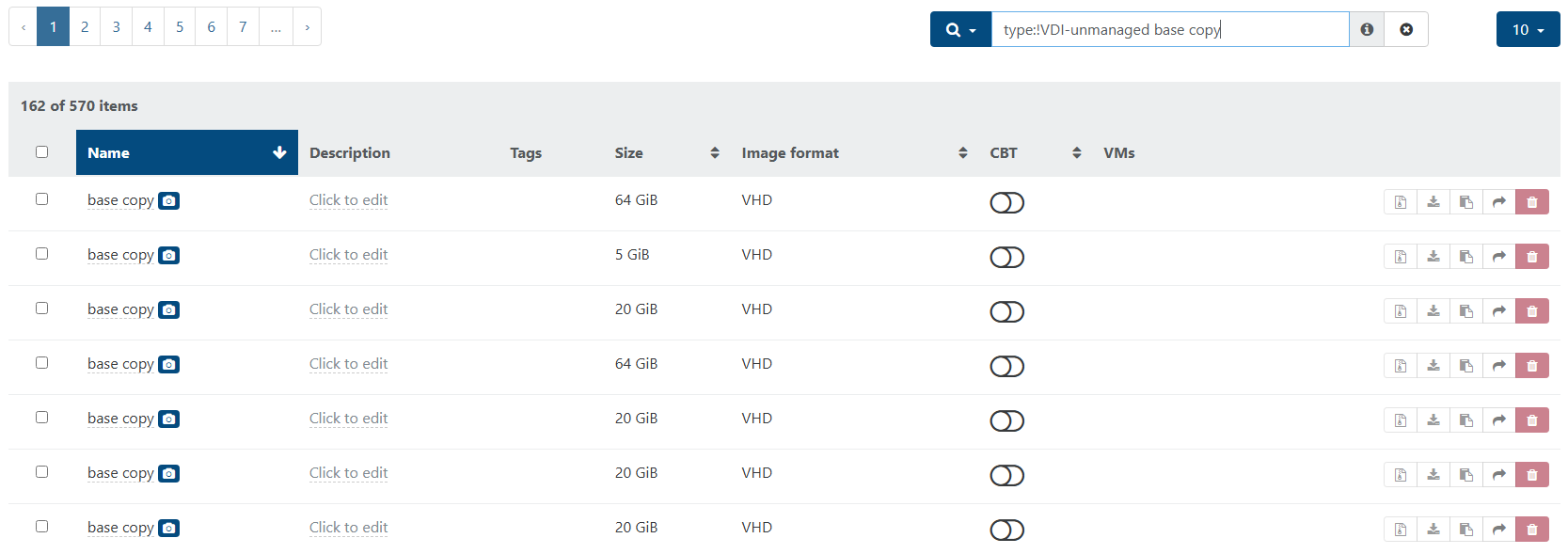The image size is (1568, 554).
Task: Check the select-all checkbox in table header
Action: (x=41, y=152)
